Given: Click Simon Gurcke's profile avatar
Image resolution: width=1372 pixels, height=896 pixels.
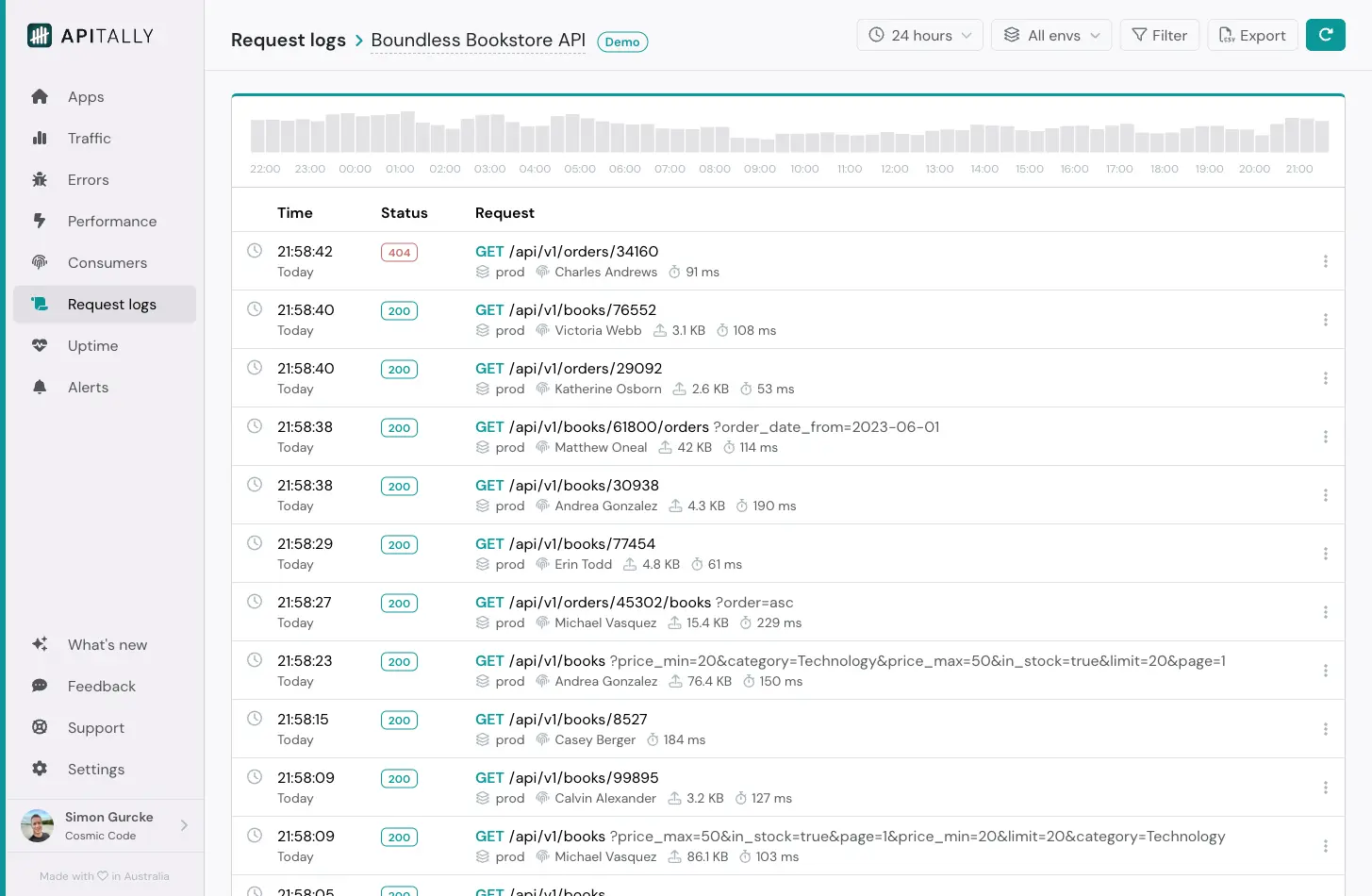Looking at the screenshot, I should 38,826.
